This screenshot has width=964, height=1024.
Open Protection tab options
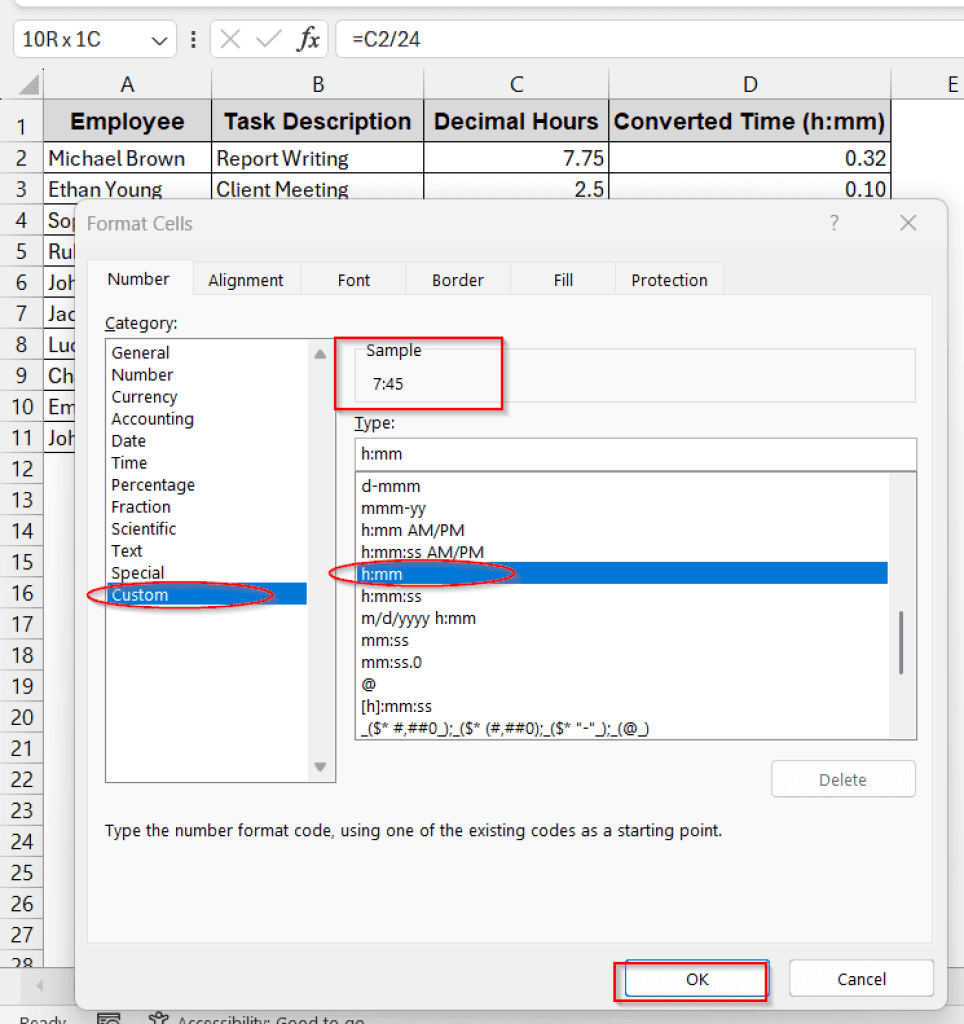point(669,280)
